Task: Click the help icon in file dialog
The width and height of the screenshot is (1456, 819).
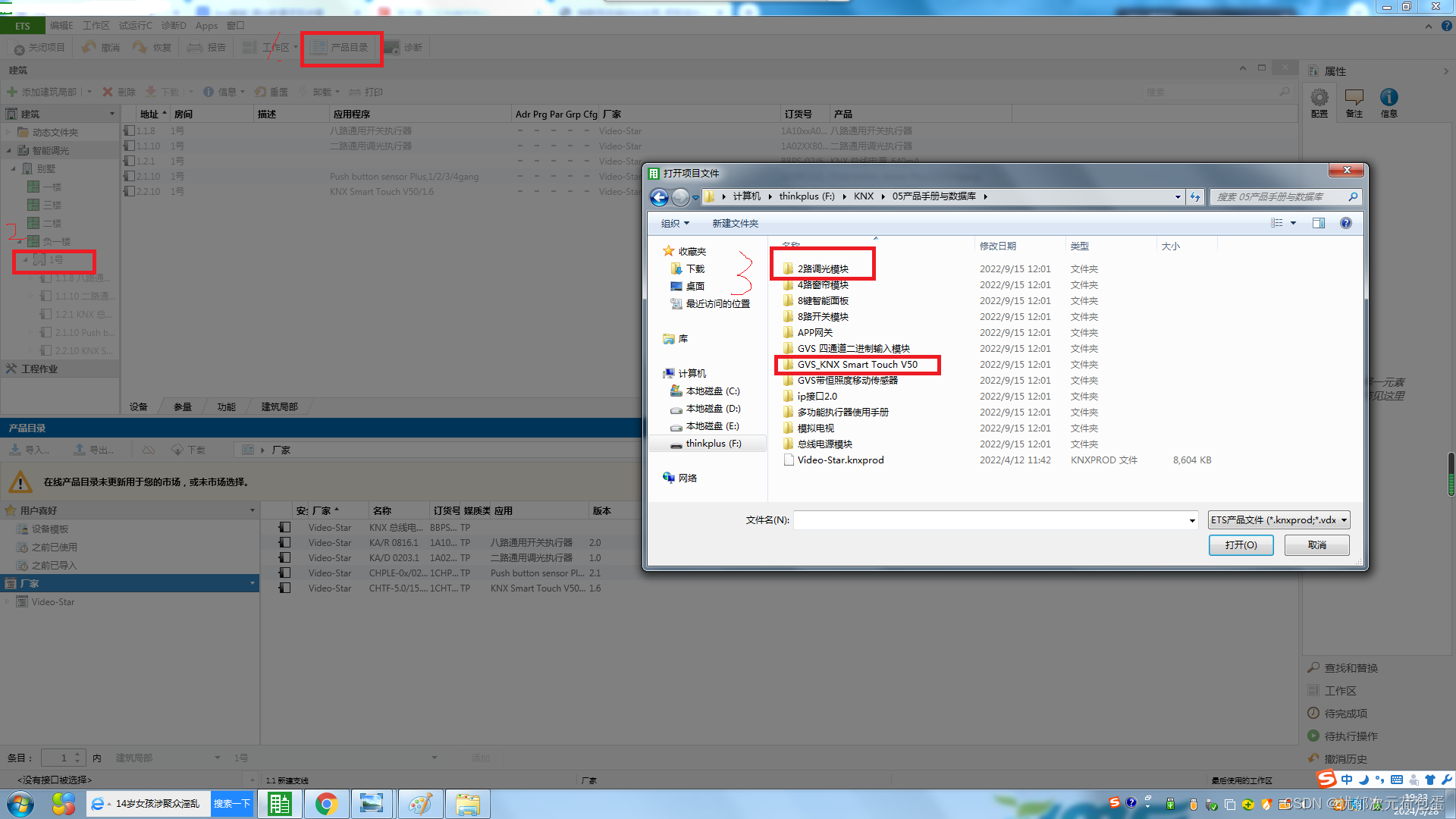Action: (1345, 223)
